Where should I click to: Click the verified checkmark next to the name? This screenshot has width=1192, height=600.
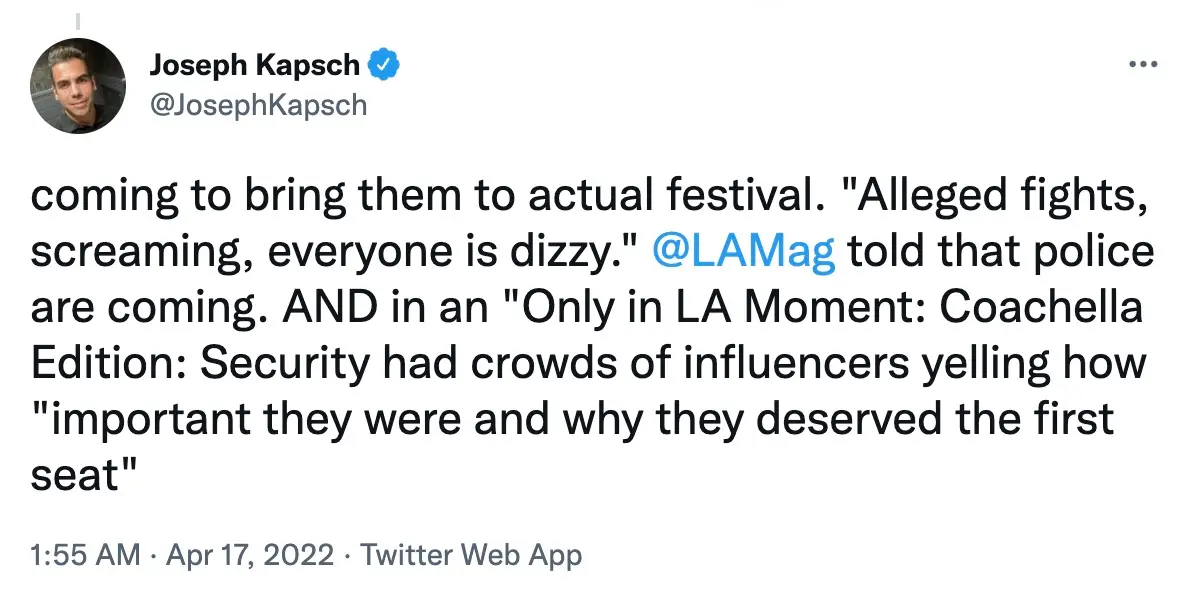tap(385, 64)
